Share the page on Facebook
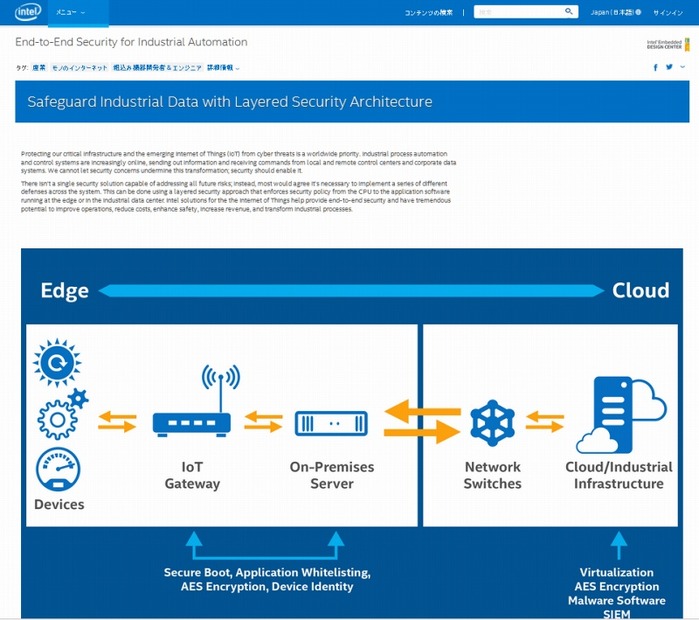This screenshot has height=620, width=699. tap(656, 67)
